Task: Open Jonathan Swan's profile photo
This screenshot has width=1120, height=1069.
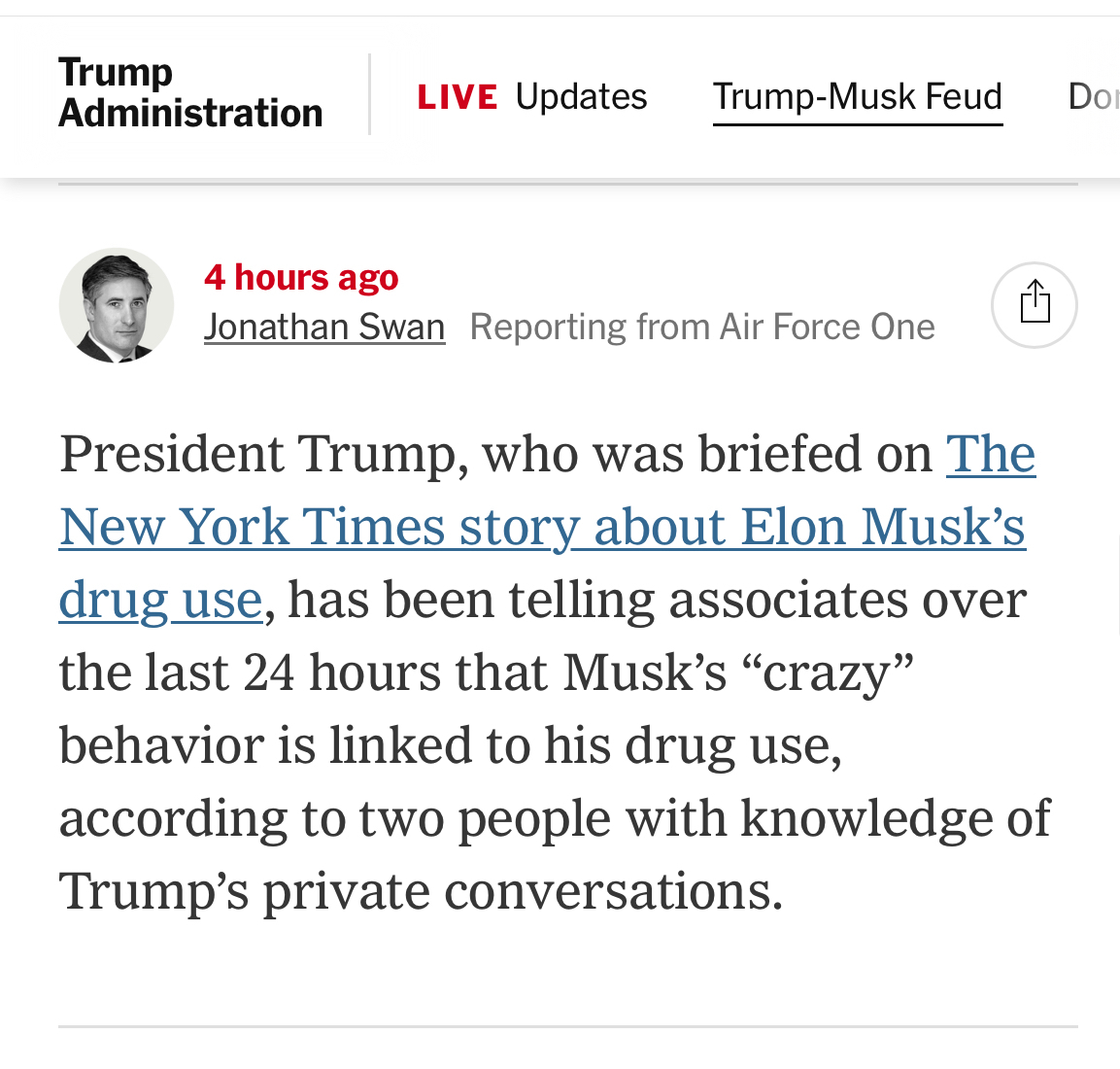Action: pos(117,305)
